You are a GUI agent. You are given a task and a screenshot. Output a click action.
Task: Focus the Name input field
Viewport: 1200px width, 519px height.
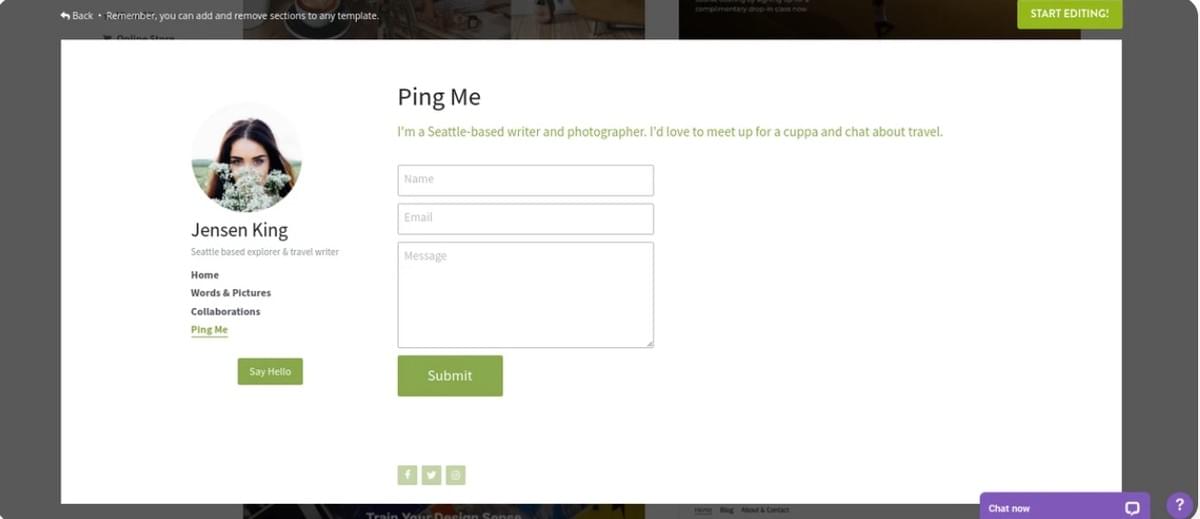click(526, 180)
